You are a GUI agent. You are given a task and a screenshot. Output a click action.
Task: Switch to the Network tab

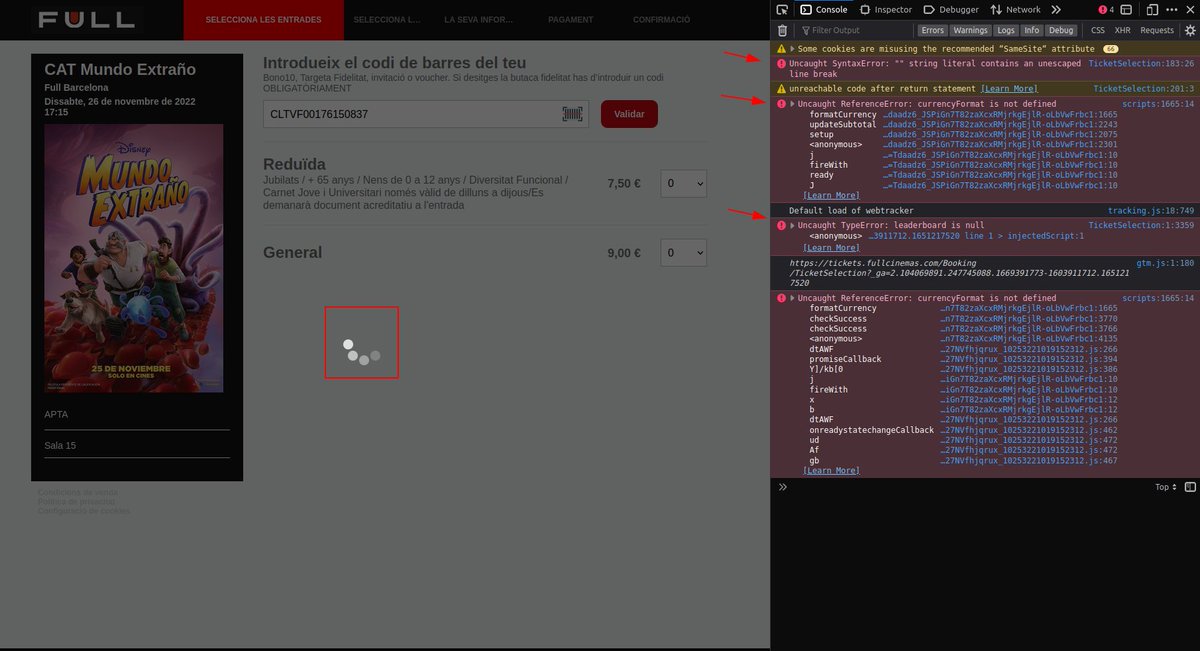click(x=1015, y=9)
